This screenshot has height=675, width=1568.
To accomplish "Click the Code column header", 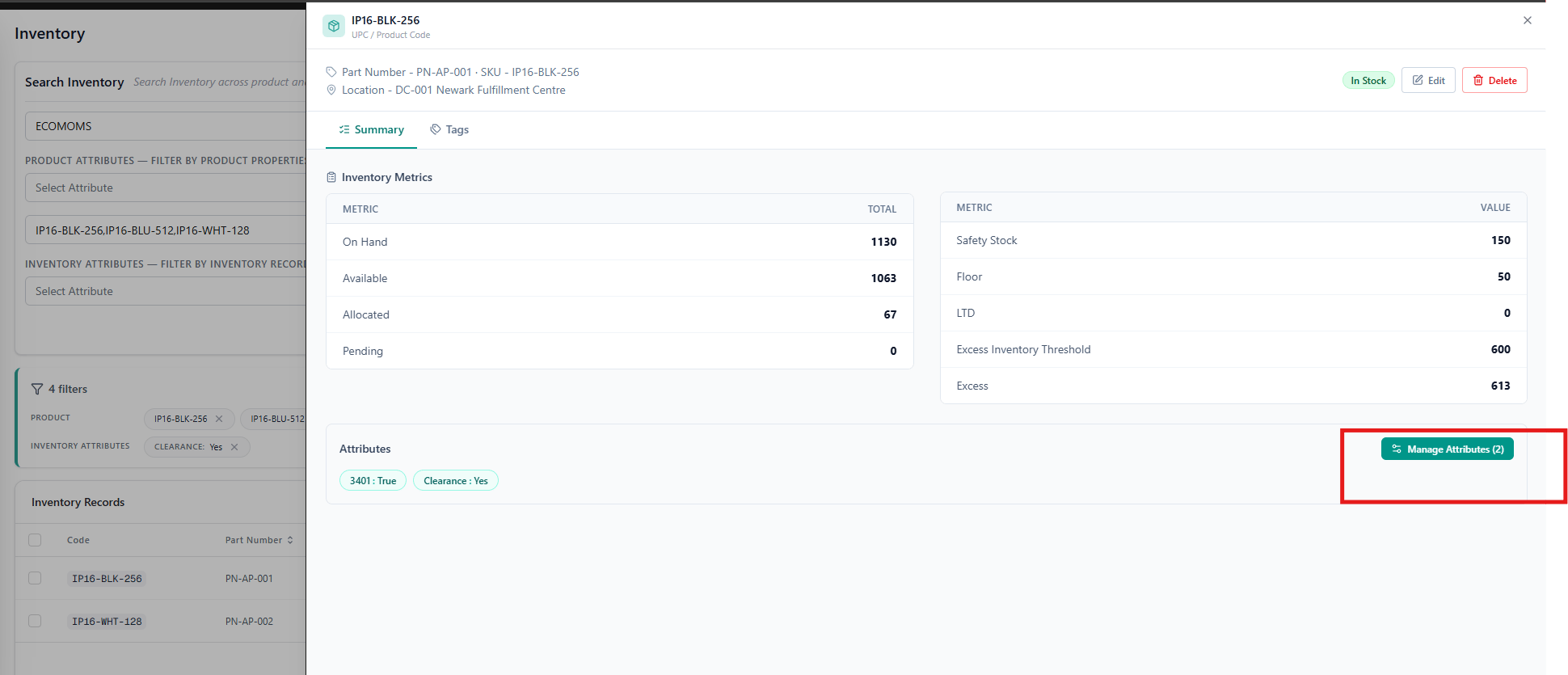I will tap(78, 540).
